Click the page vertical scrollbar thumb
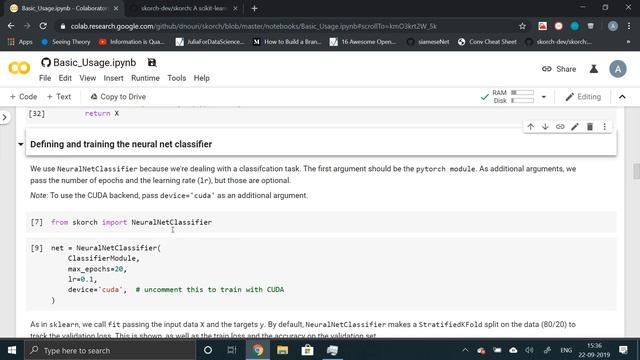This screenshot has height=360, width=640. 636,171
